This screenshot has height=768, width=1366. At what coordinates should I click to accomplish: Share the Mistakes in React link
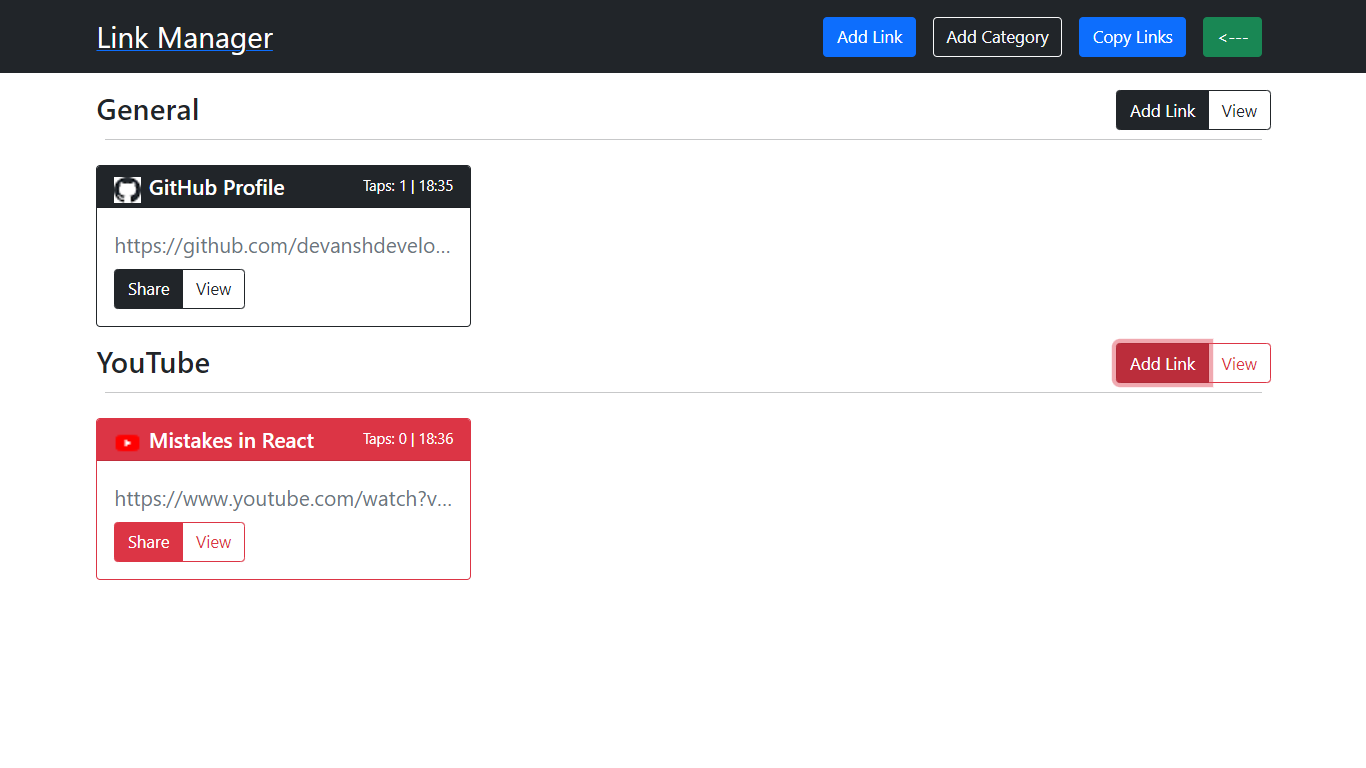click(148, 542)
